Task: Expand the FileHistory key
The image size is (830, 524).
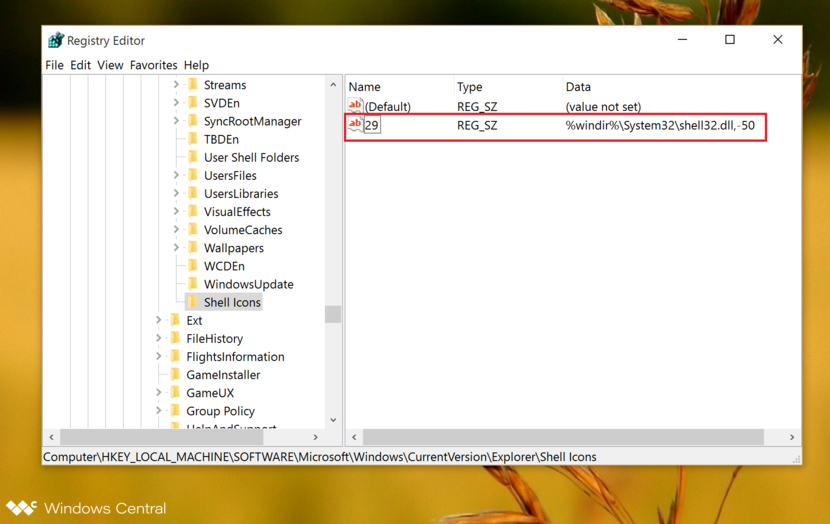Action: point(158,338)
